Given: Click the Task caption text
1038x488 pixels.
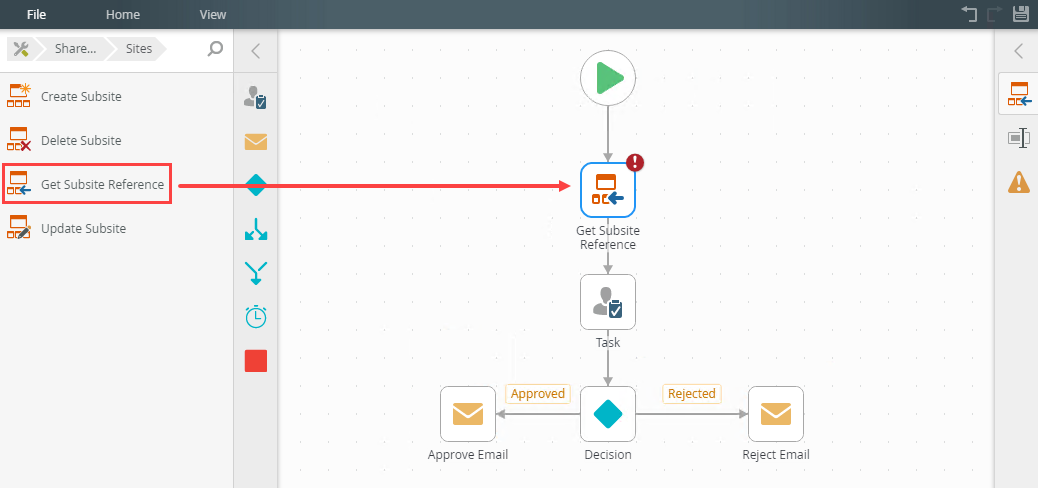Looking at the screenshot, I should (608, 343).
